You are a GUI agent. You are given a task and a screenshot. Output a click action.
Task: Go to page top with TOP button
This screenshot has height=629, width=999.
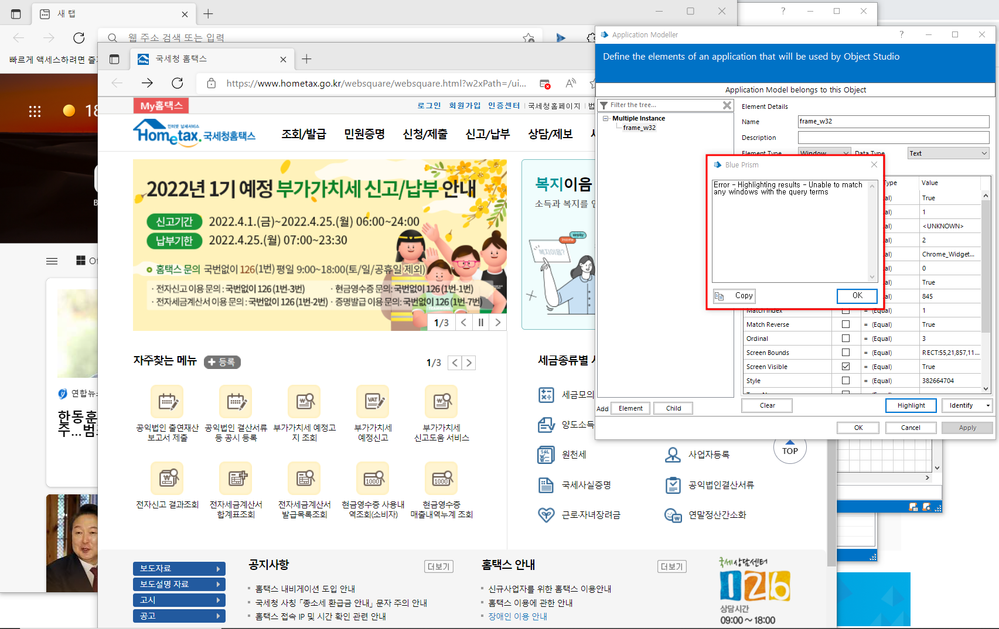(x=790, y=449)
